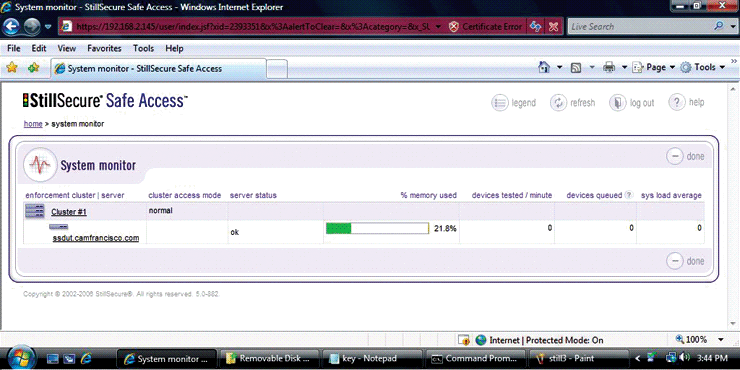
Task: Open the Certificate Error warning
Action: [485, 27]
